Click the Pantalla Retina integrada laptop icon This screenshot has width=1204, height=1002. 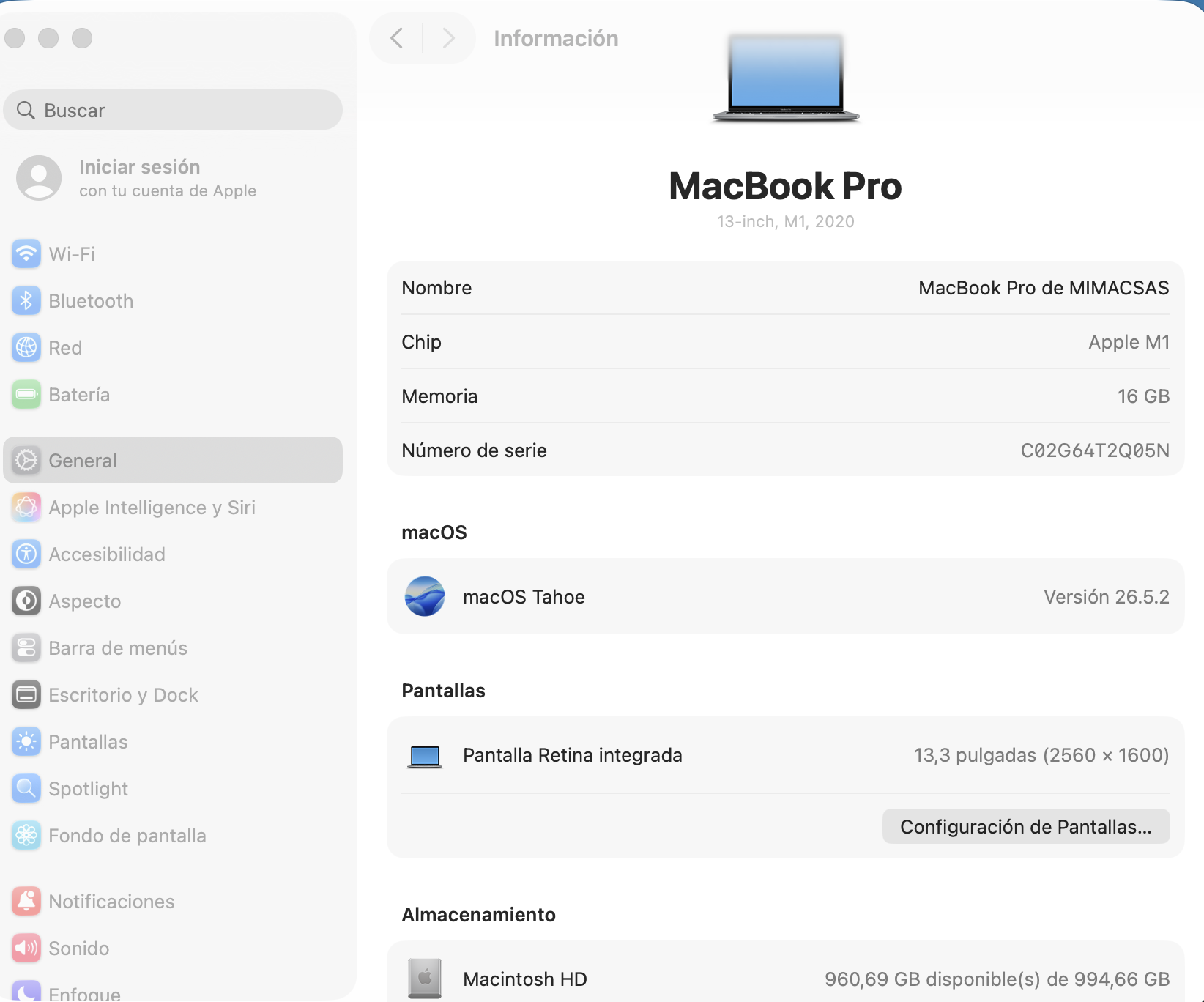tap(425, 757)
